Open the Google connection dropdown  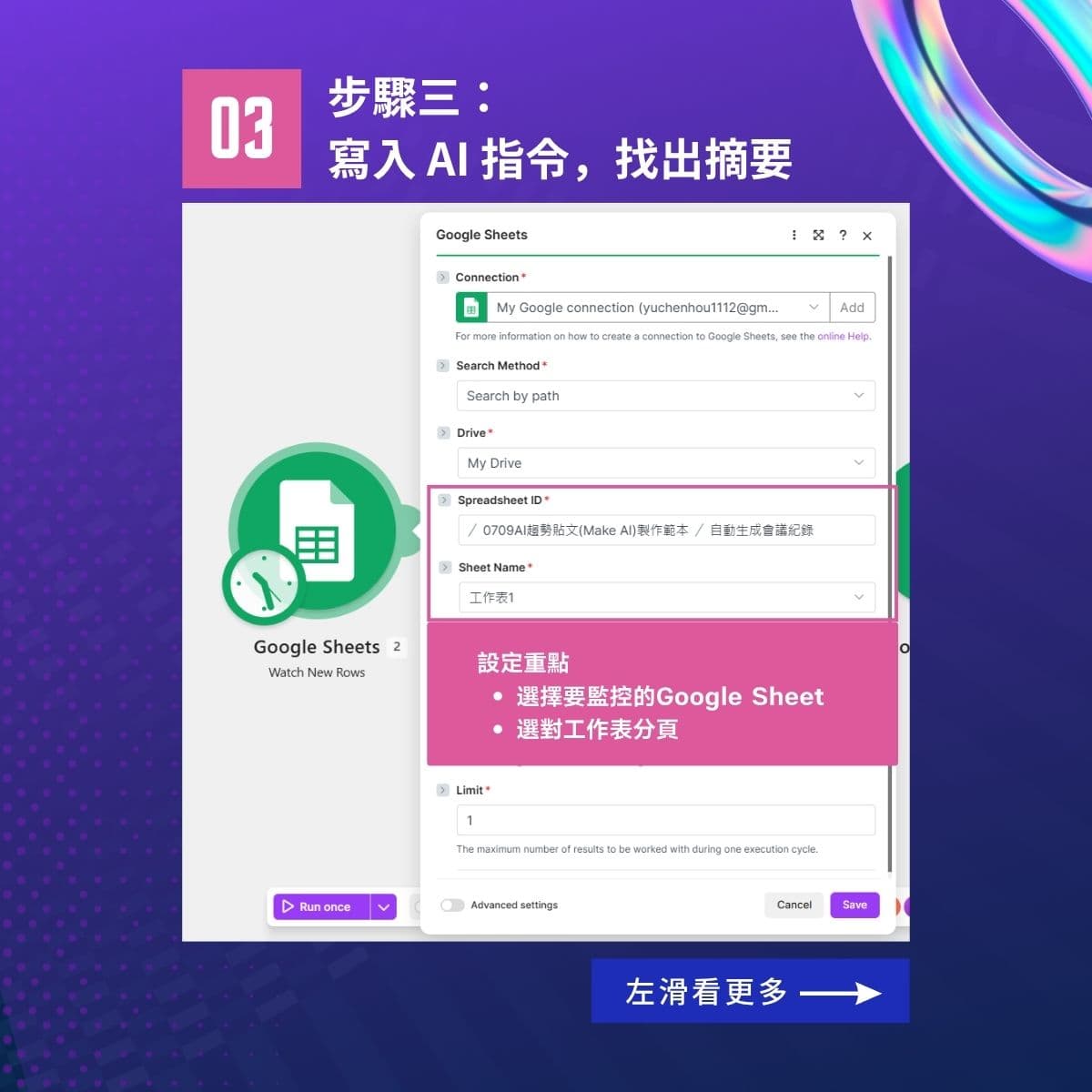tap(658, 308)
